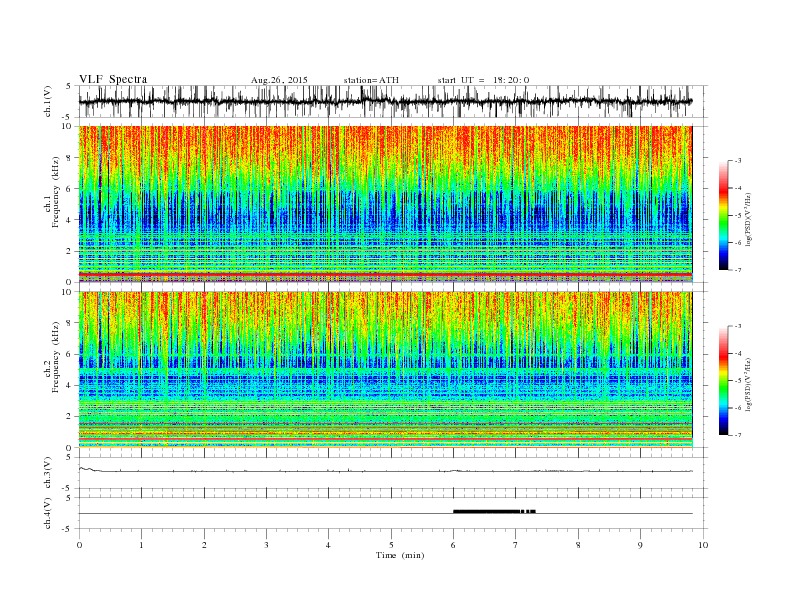
Task: Click the "Time (min)" x-axis label
Action: (x=400, y=555)
